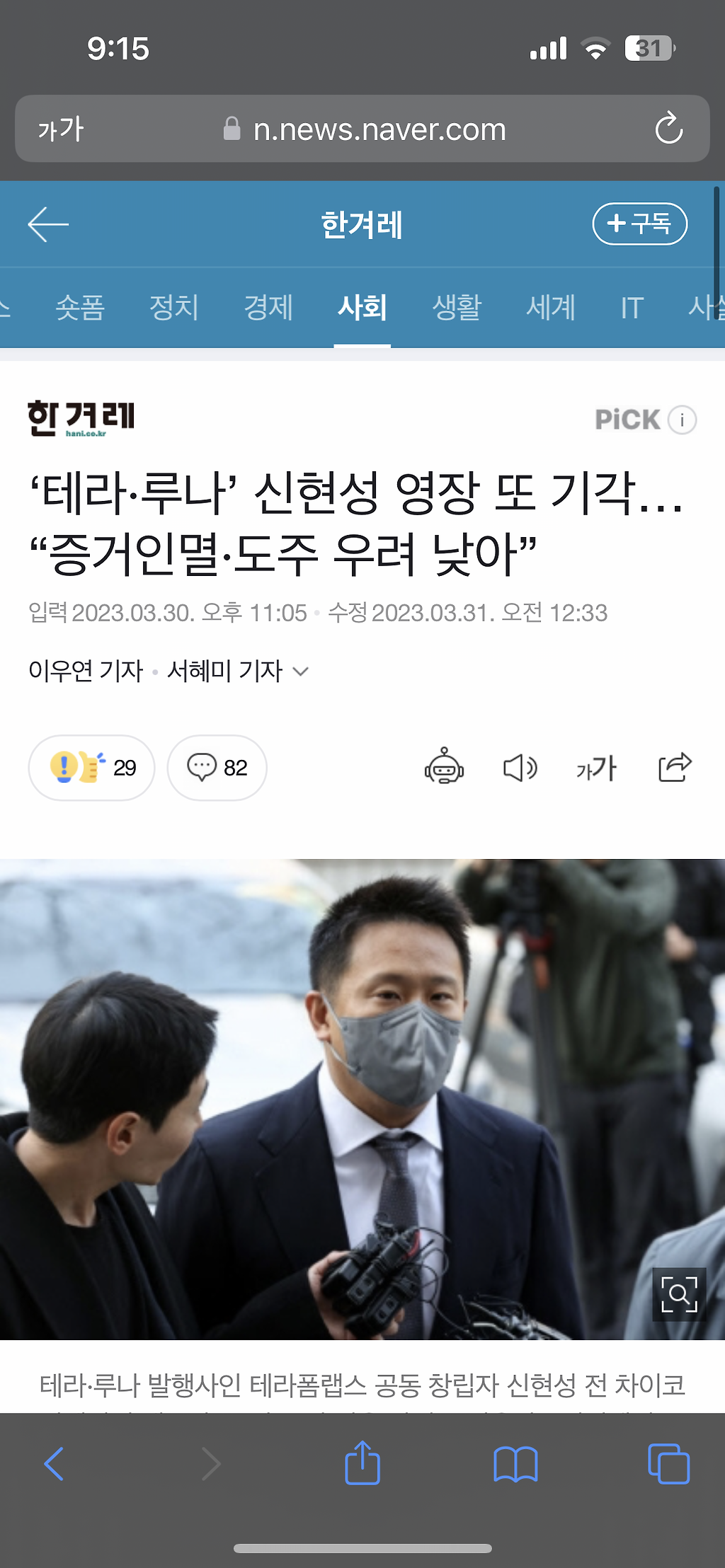Open comments button showing 82
725x1568 pixels.
click(x=217, y=768)
